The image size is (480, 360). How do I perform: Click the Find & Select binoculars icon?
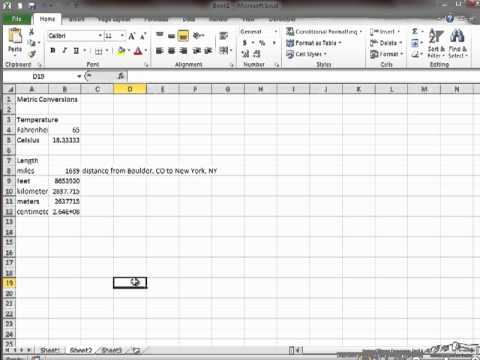(x=458, y=43)
